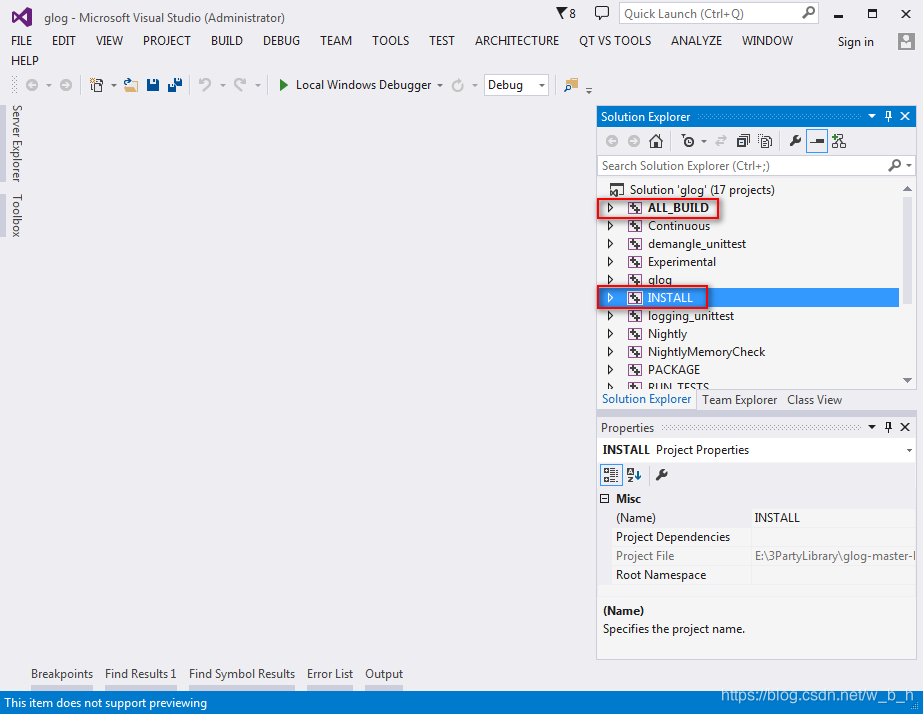Click the Show All Files icon
The height and width of the screenshot is (714, 923).
[765, 141]
